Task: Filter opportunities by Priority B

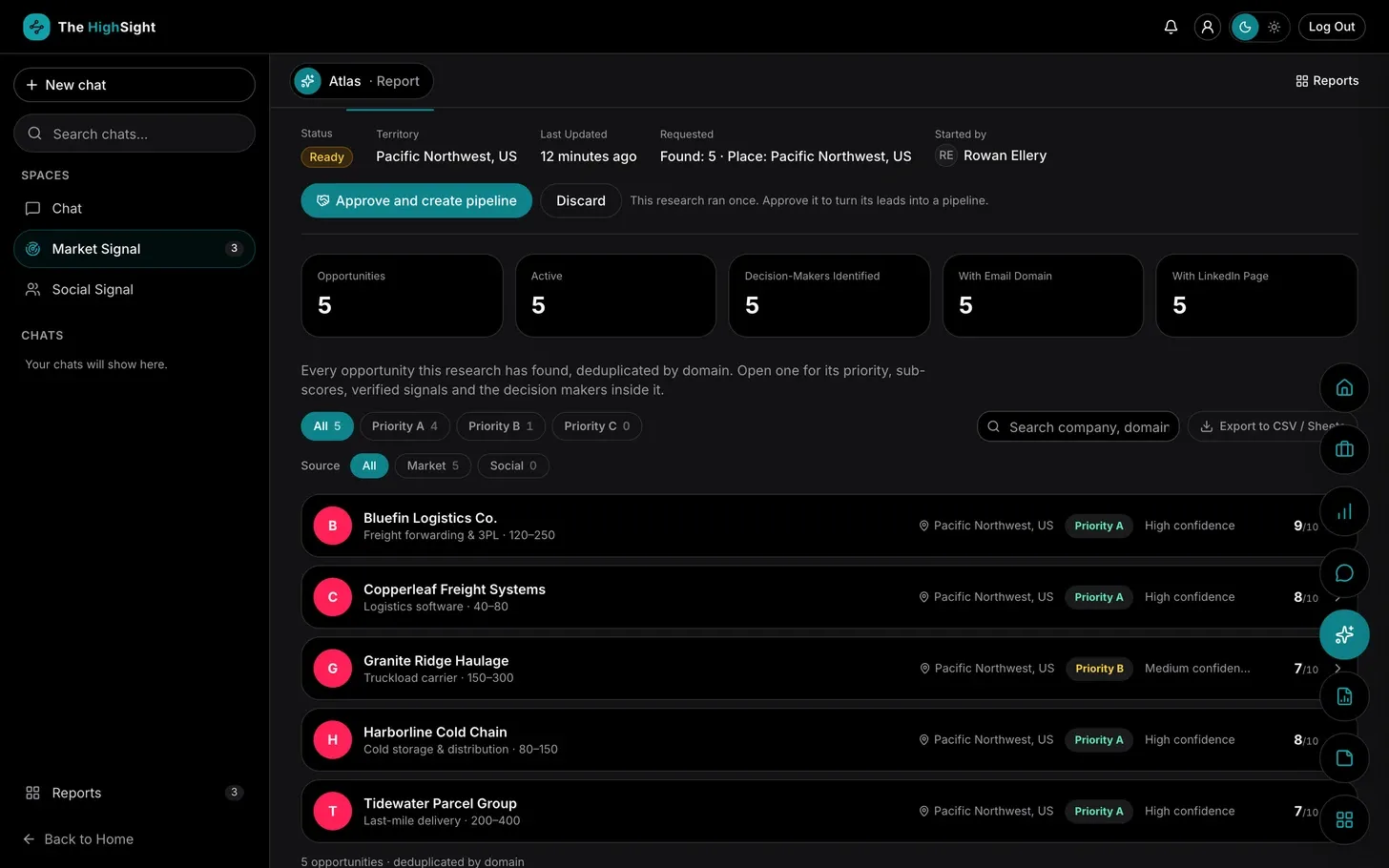Action: 501,426
